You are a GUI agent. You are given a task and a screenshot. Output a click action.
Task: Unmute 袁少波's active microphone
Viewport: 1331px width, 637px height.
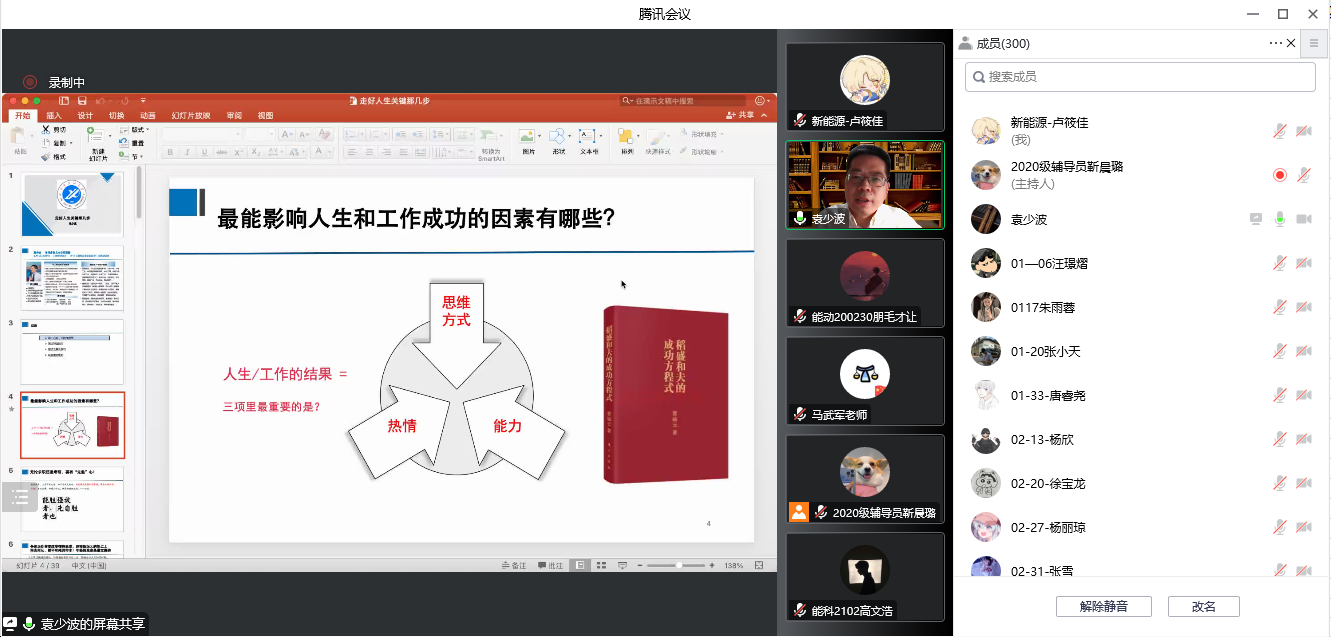(x=1279, y=219)
